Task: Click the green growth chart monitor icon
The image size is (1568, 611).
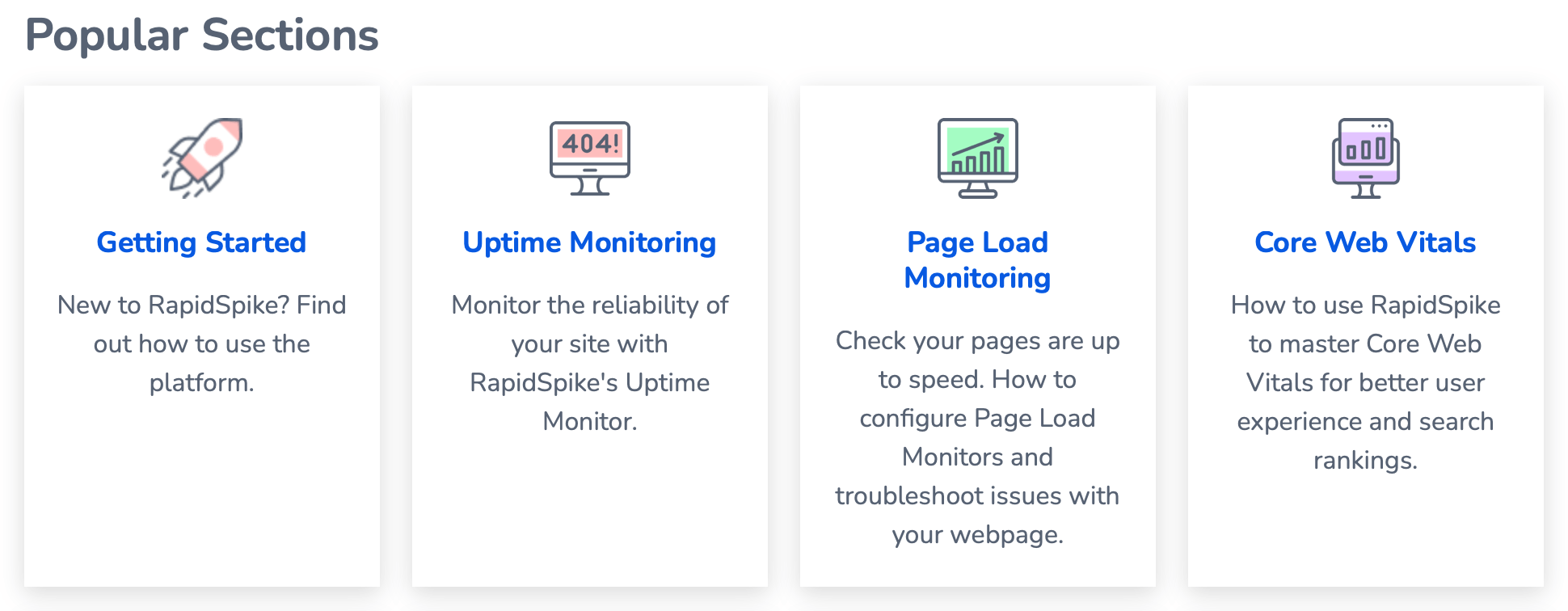Action: click(x=978, y=158)
